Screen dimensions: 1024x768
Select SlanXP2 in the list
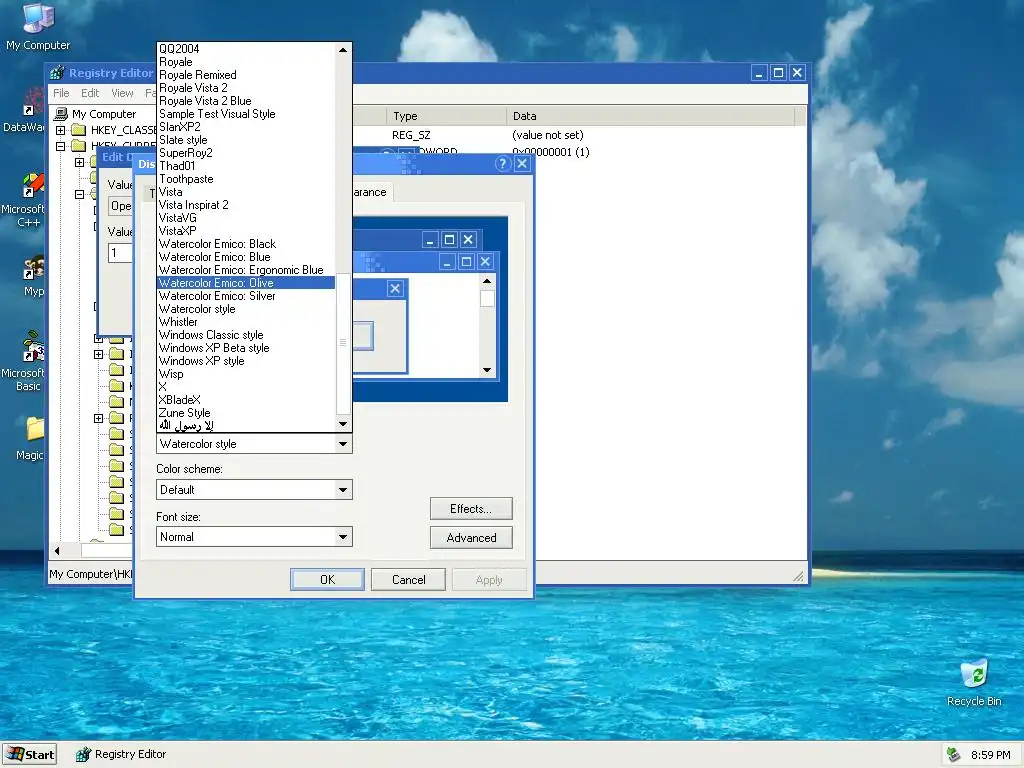pyautogui.click(x=246, y=127)
